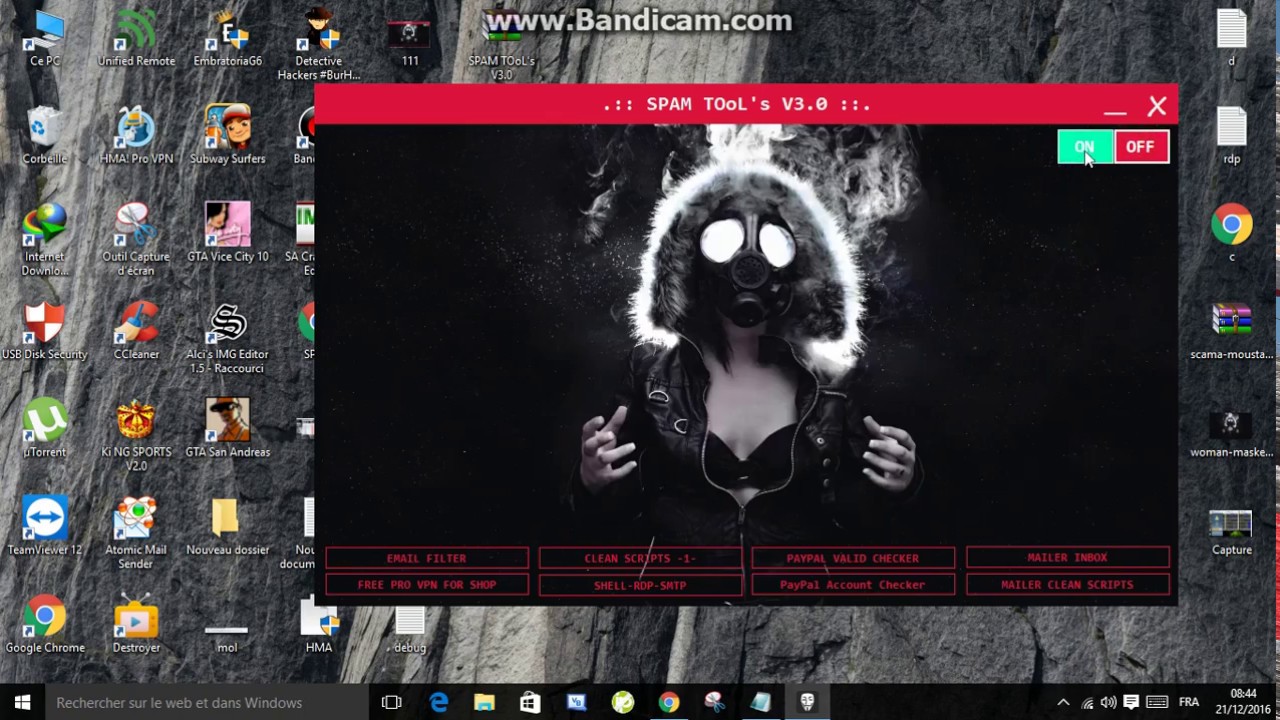
Task: Open the volume control in tray
Action: 1108,702
